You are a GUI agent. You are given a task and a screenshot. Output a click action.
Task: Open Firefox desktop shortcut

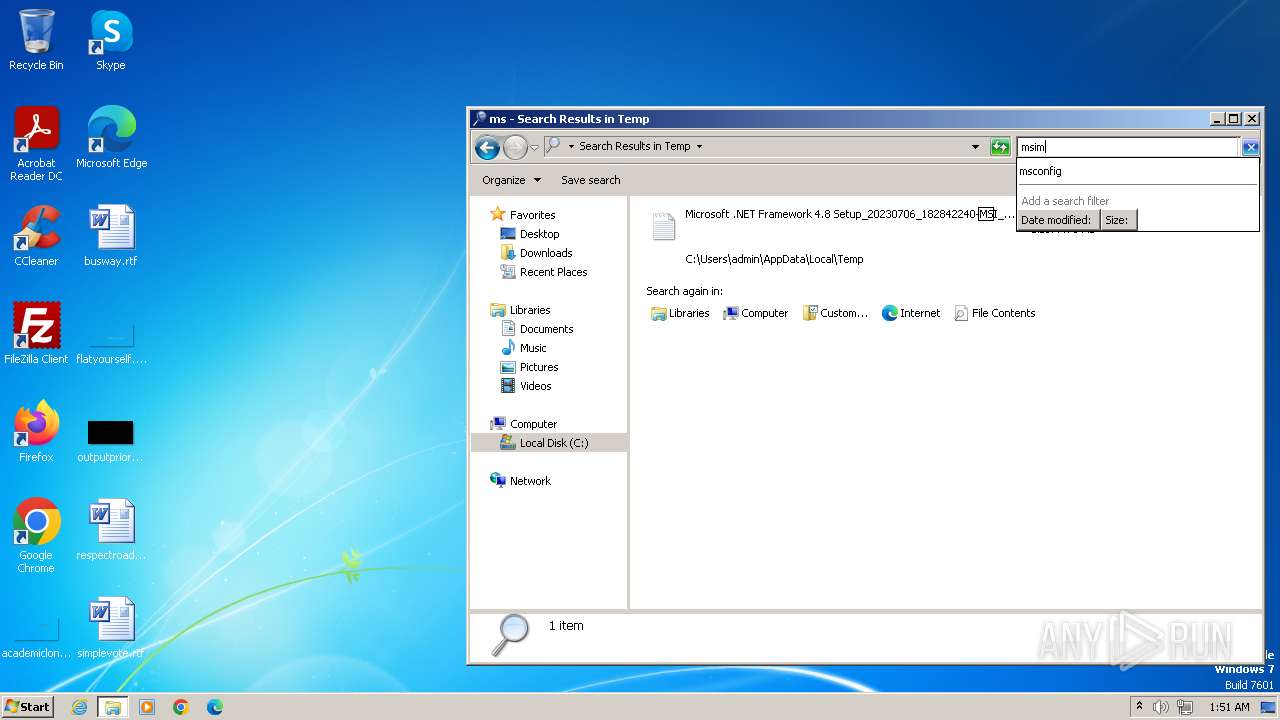point(36,431)
